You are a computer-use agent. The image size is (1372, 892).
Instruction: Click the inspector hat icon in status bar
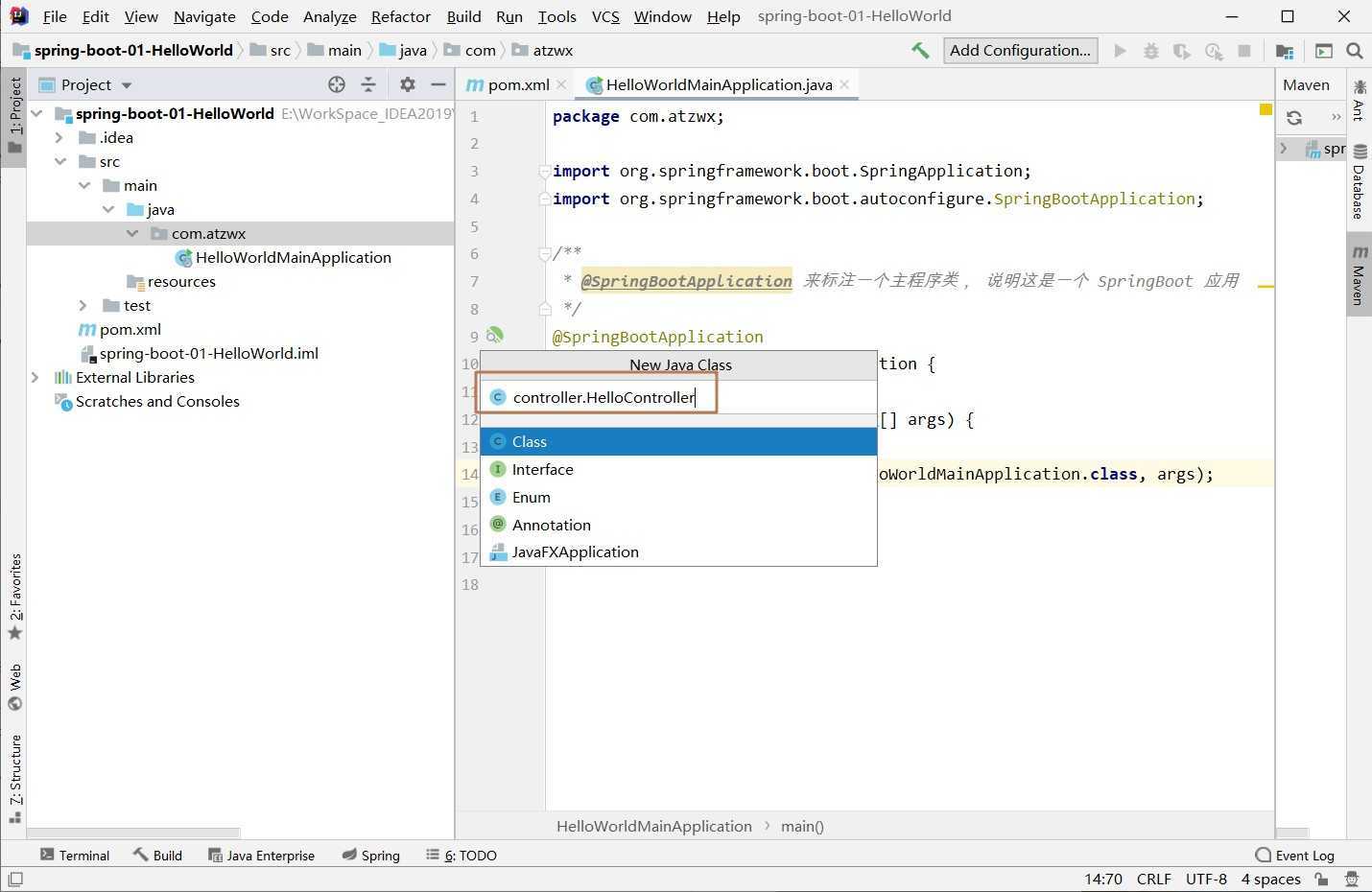[1352, 879]
